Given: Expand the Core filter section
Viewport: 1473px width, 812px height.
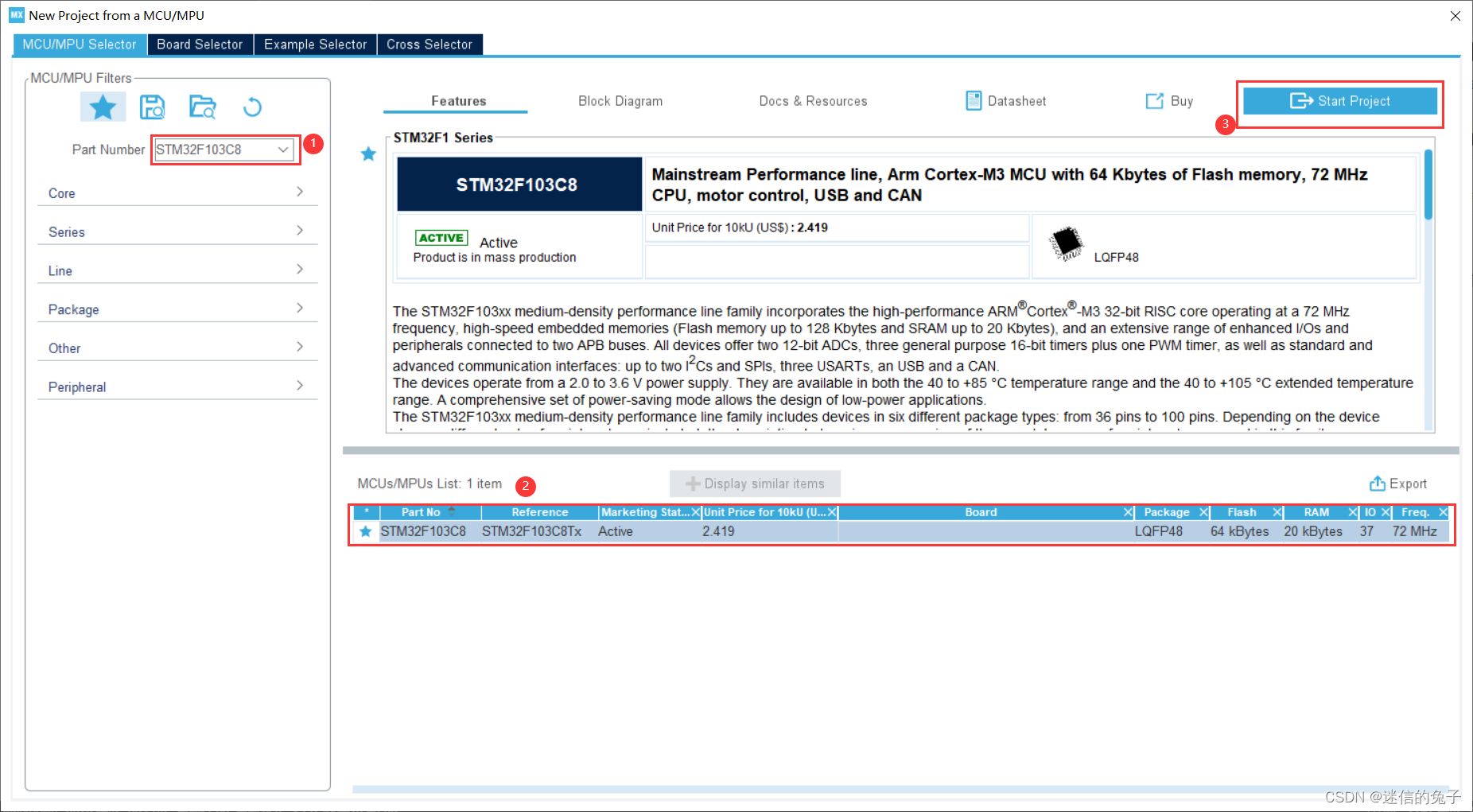Looking at the screenshot, I should (177, 192).
